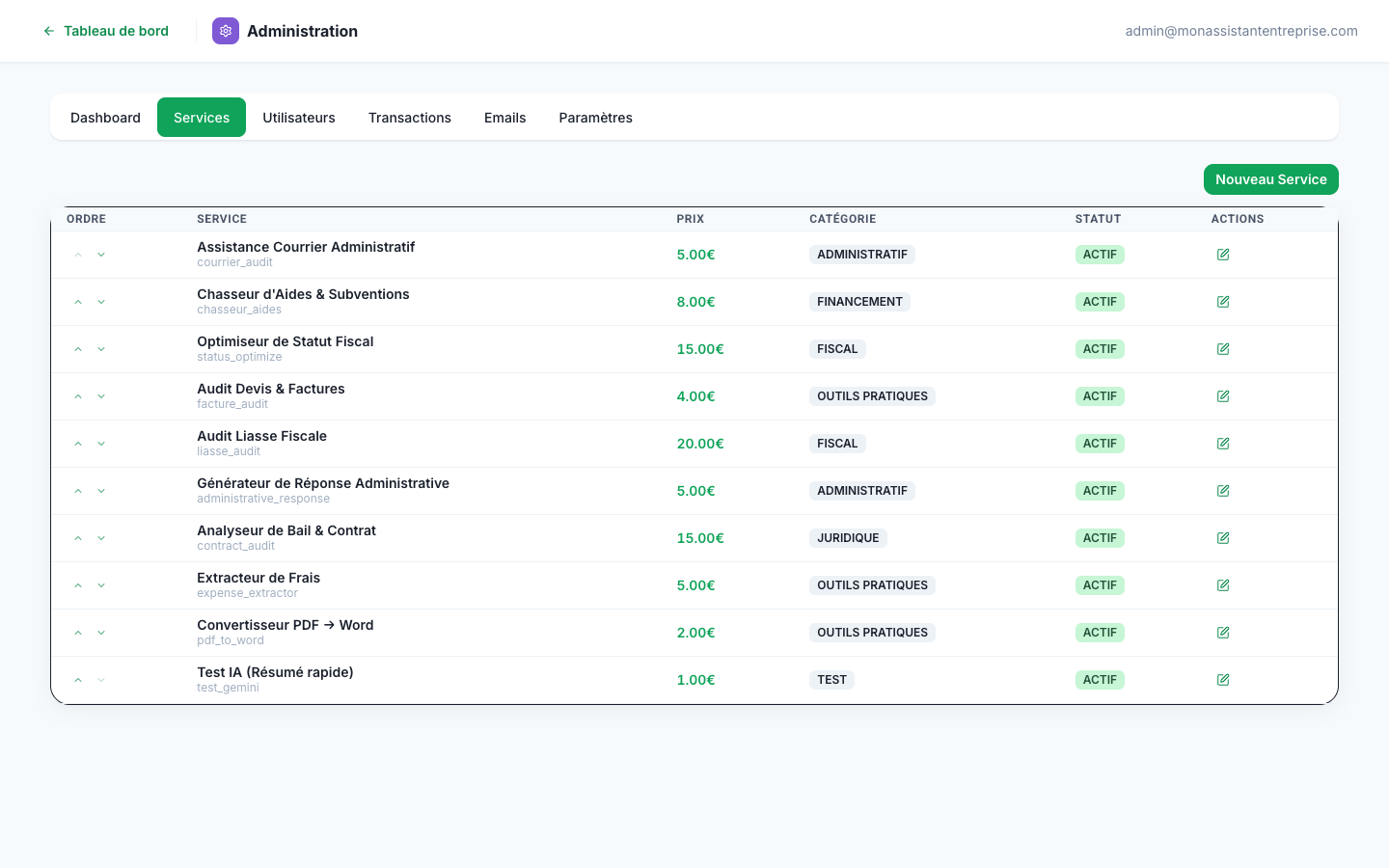Screen dimensions: 1389x868
Task: Edit the Analyseur de Bail & Contrat row
Action: point(1223,538)
